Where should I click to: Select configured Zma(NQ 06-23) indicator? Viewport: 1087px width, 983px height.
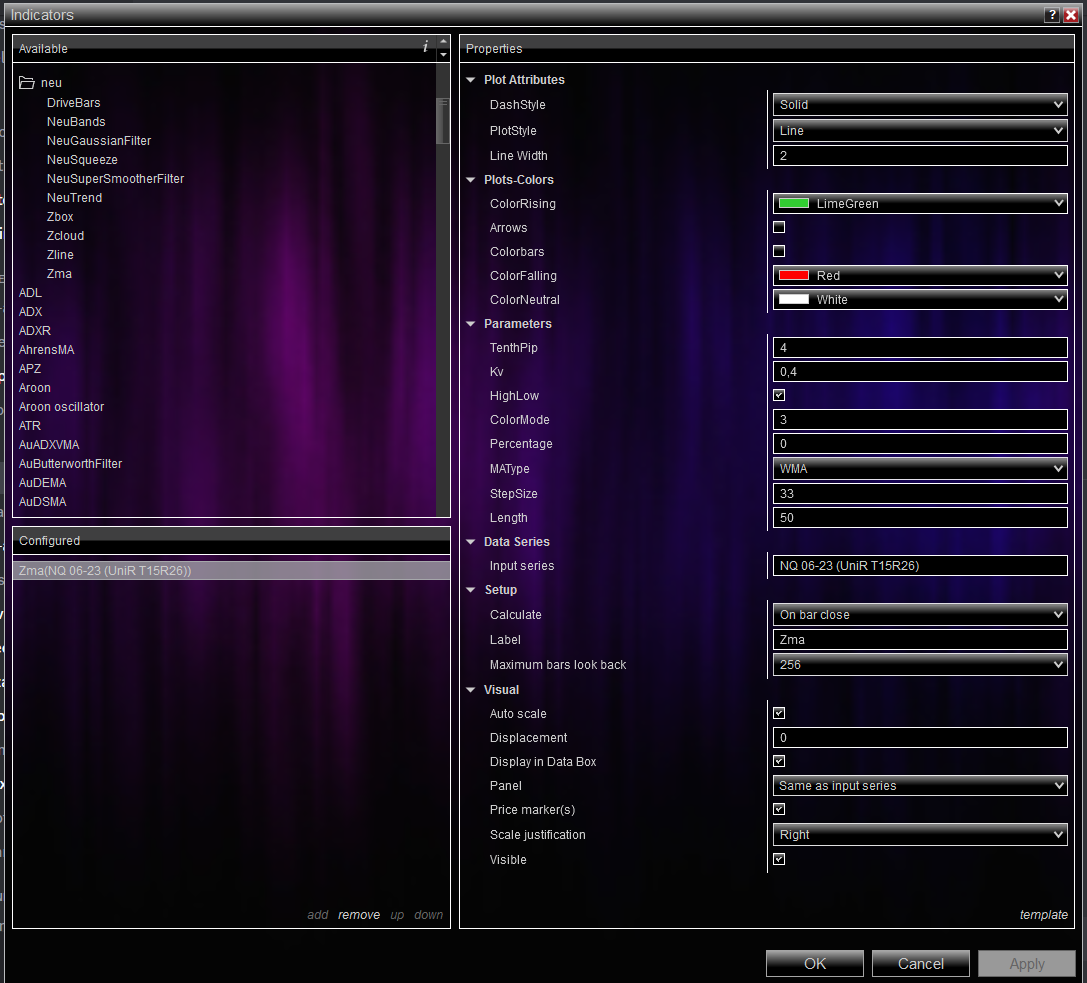point(232,571)
